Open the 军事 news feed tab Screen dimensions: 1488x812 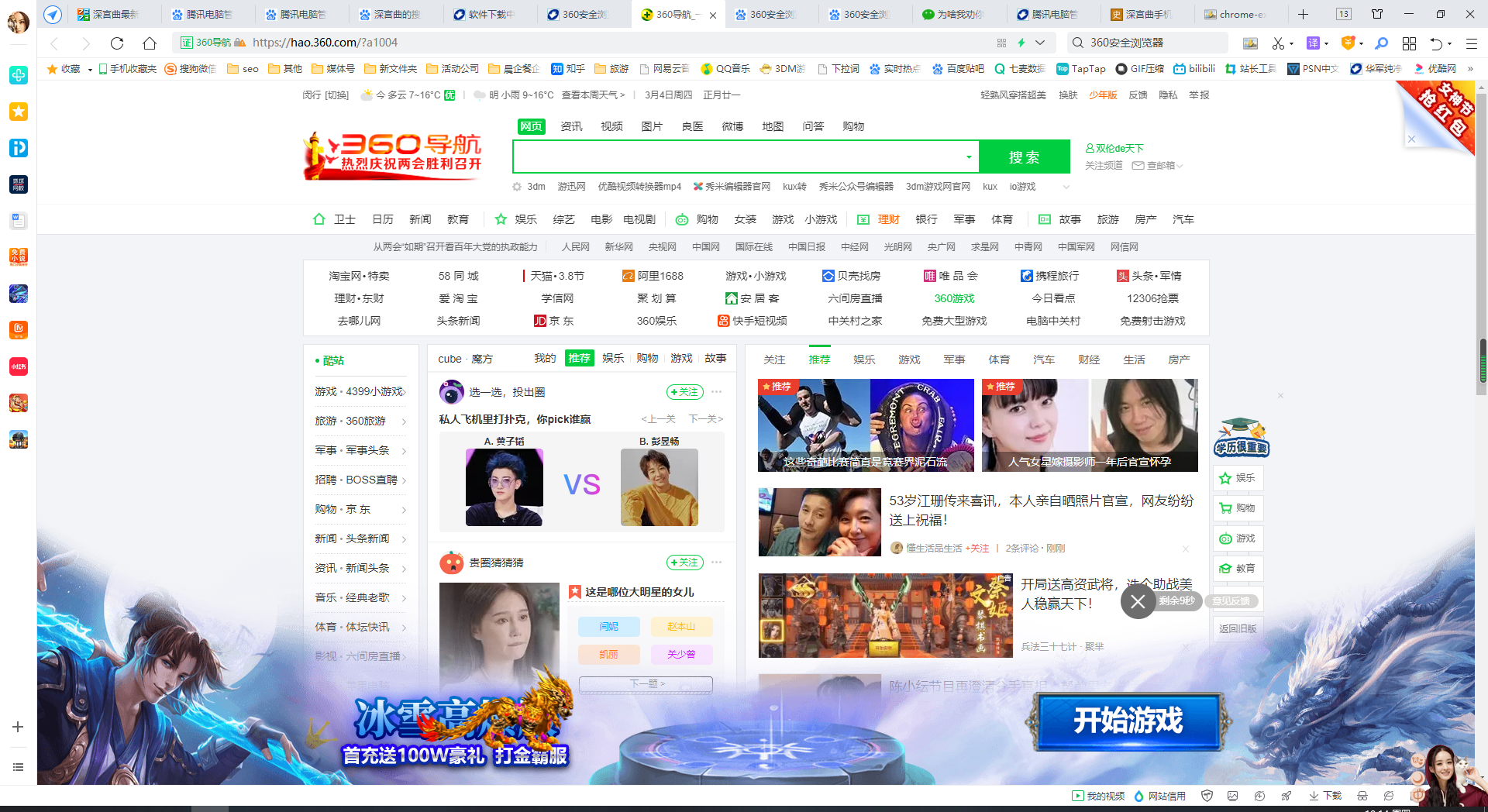click(x=954, y=360)
